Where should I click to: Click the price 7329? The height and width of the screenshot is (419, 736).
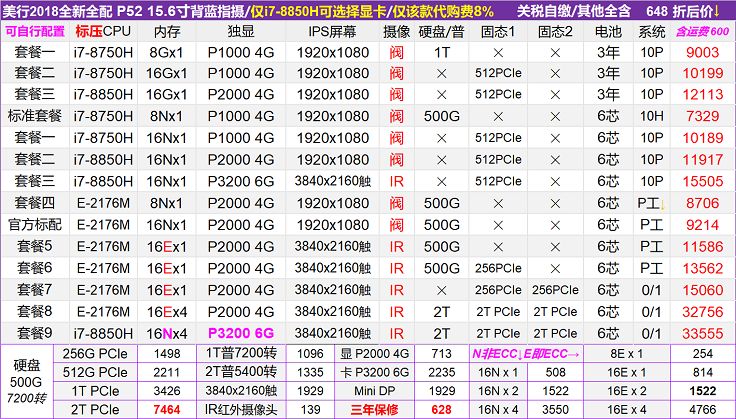click(x=703, y=116)
